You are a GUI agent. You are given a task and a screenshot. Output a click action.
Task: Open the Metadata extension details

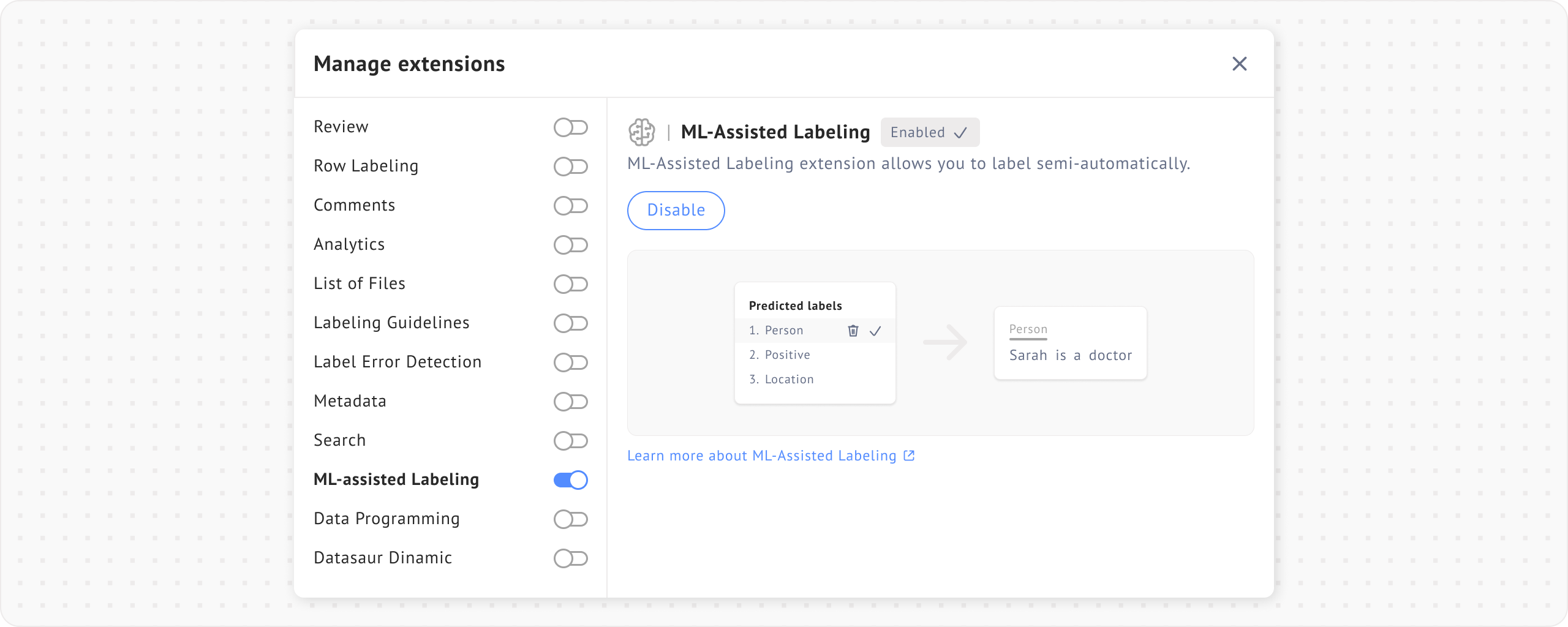pyautogui.click(x=350, y=401)
